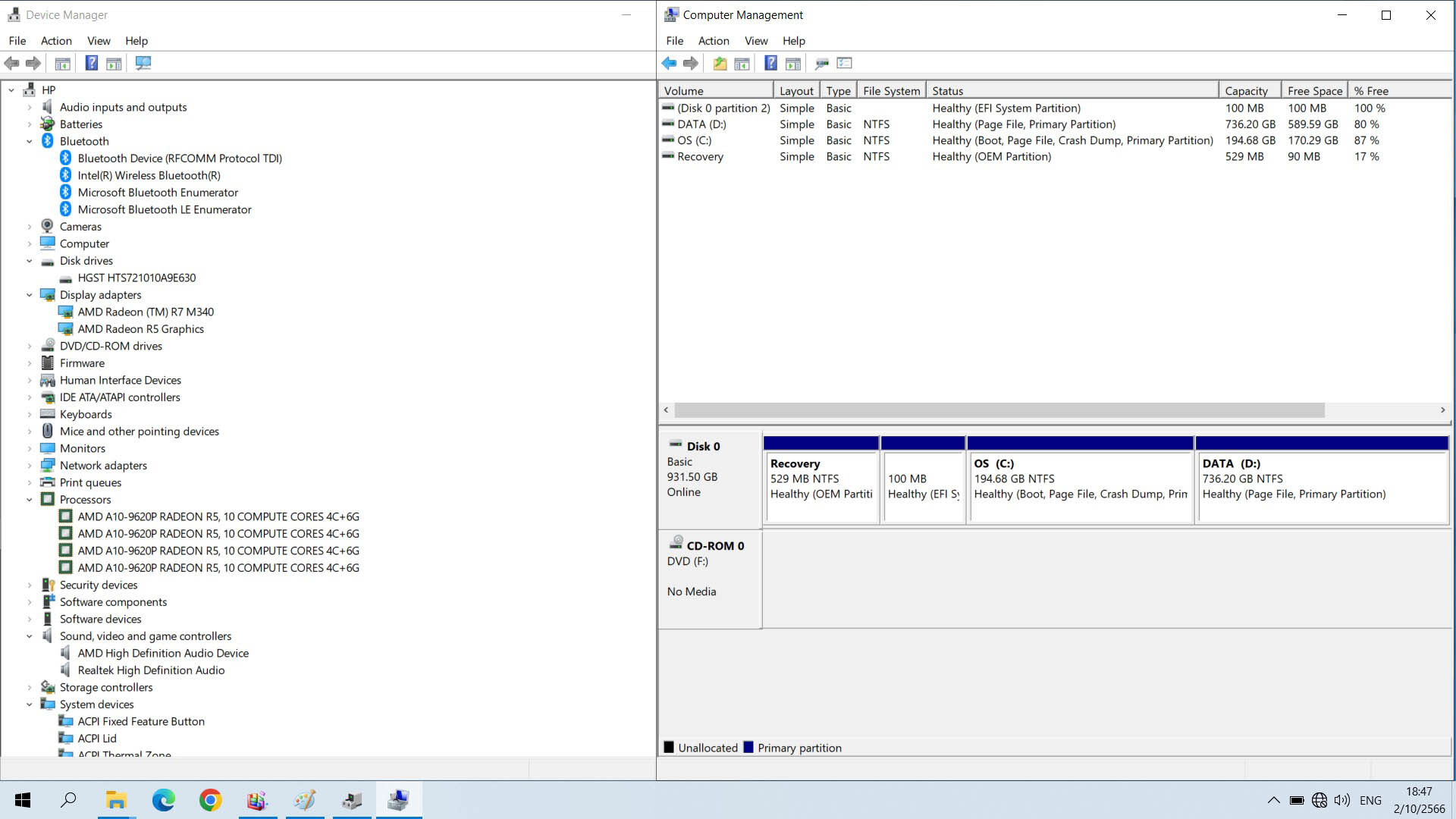Open File menu in Device Manager
The image size is (1456, 819).
click(17, 41)
